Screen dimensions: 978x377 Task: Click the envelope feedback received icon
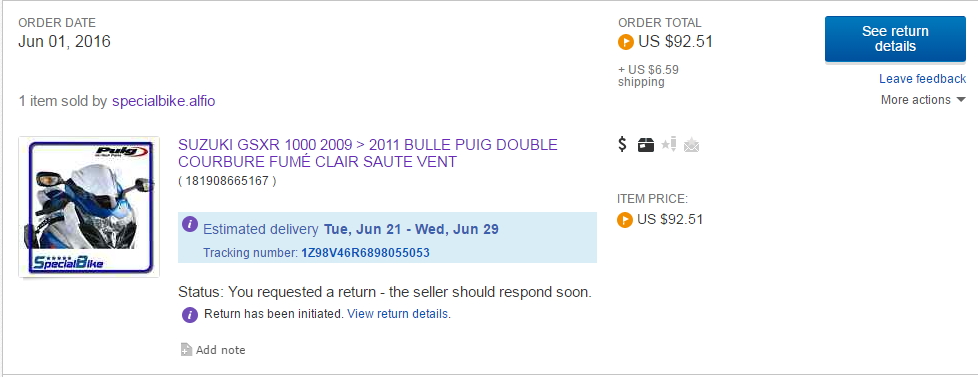click(691, 145)
